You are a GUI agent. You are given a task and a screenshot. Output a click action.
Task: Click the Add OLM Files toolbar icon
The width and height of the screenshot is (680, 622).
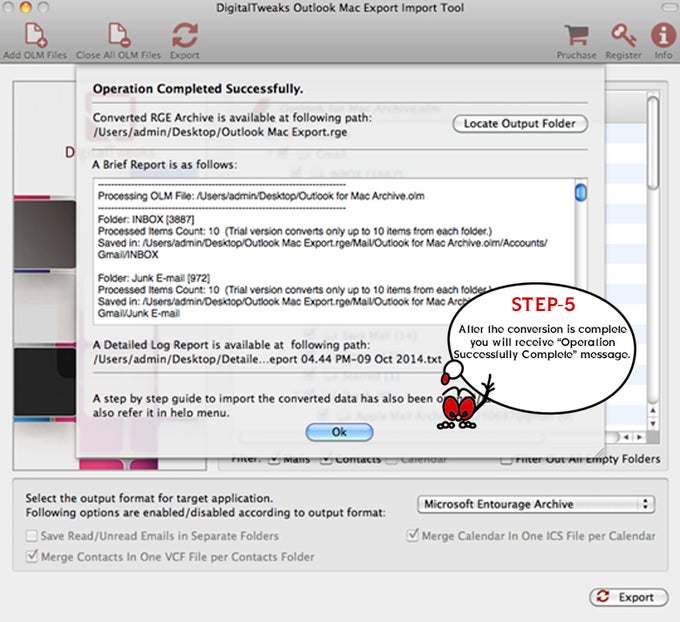[x=35, y=35]
